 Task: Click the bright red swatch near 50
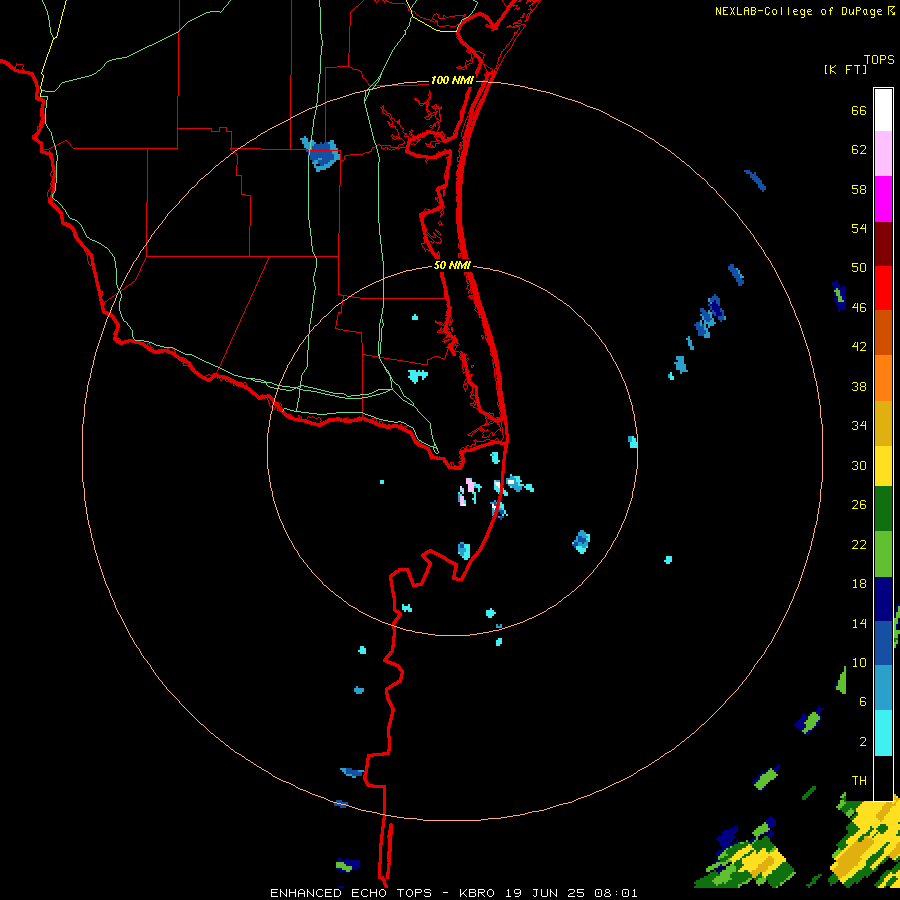coord(883,288)
